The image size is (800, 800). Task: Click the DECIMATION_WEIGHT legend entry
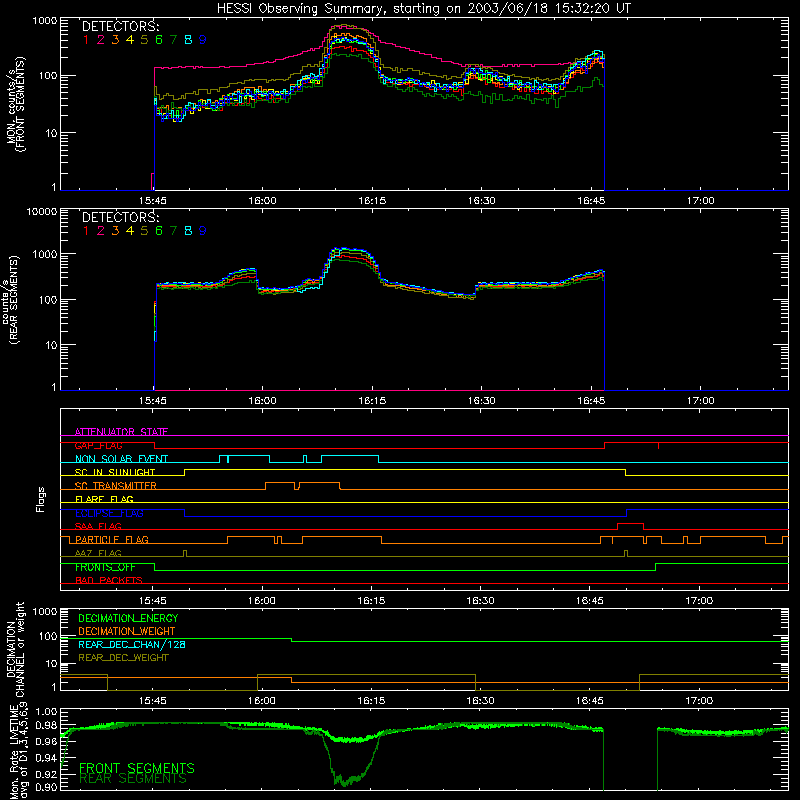coord(127,631)
